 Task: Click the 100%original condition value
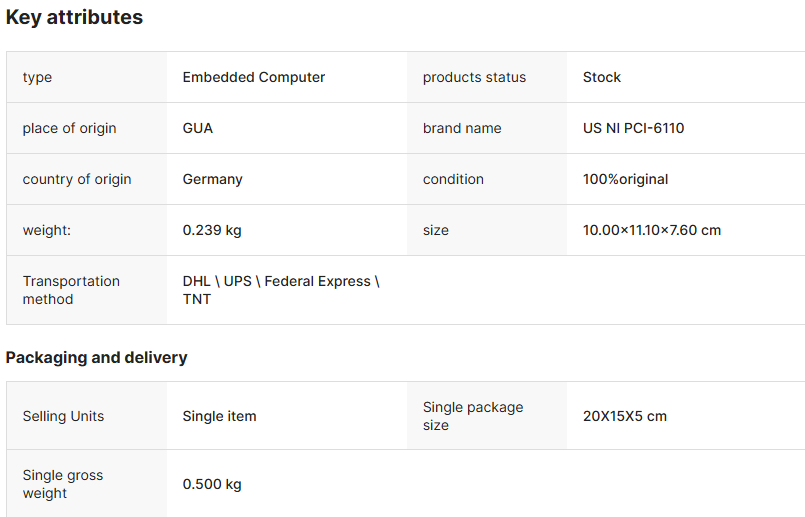[x=626, y=179]
